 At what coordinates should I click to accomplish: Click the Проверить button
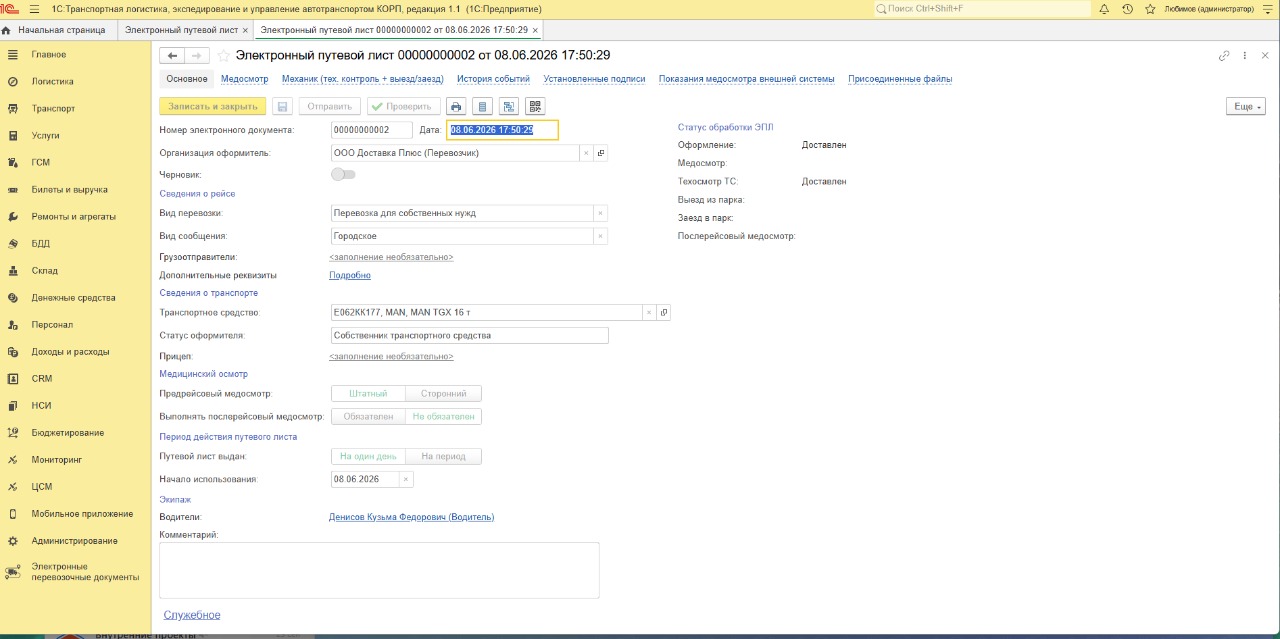[x=404, y=106]
